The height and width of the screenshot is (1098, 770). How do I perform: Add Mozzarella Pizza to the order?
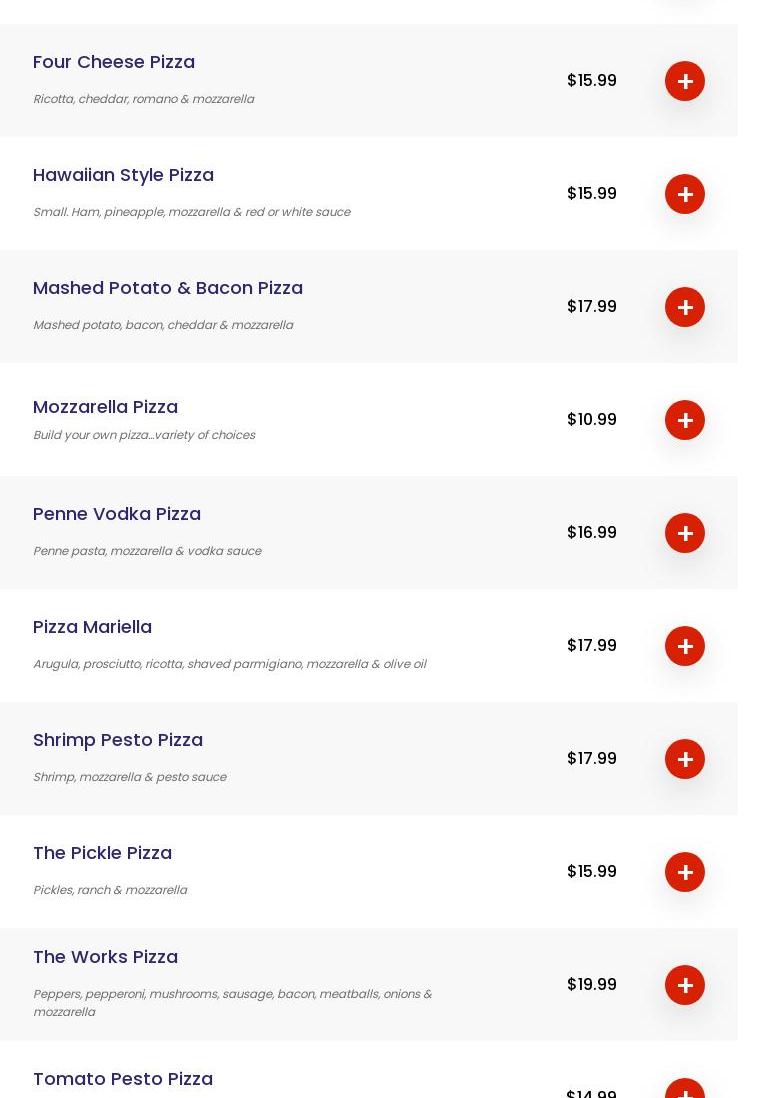[685, 420]
